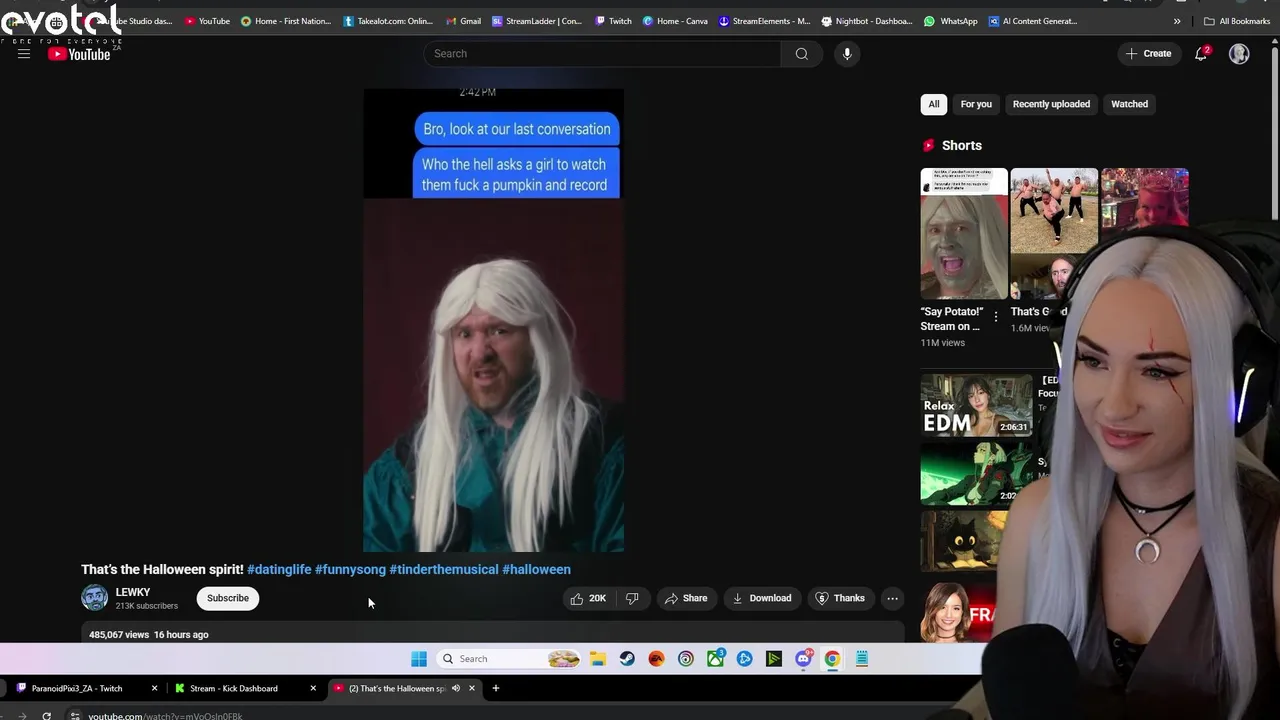Reload the current page
1280x720 pixels.
pyautogui.click(x=46, y=716)
